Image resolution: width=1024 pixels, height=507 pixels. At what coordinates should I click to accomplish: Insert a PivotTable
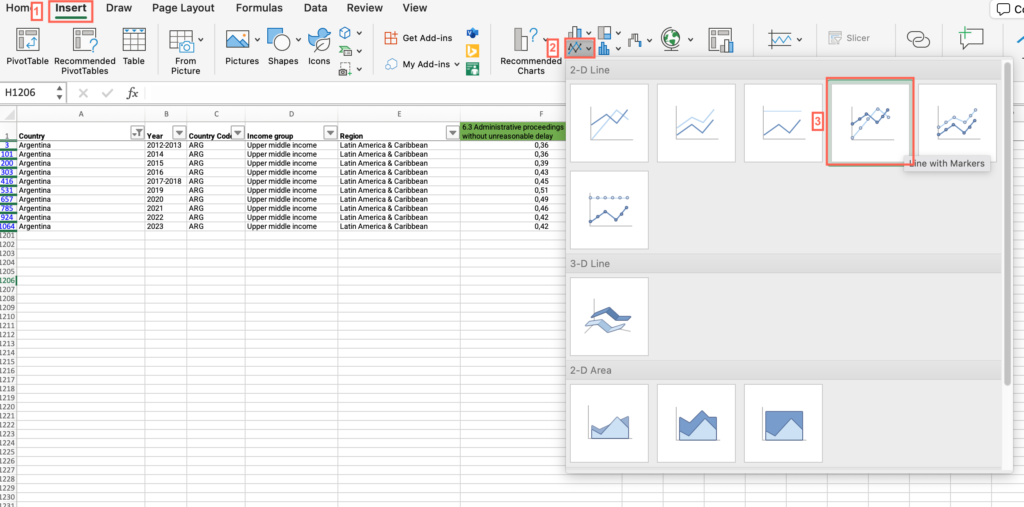pos(28,47)
